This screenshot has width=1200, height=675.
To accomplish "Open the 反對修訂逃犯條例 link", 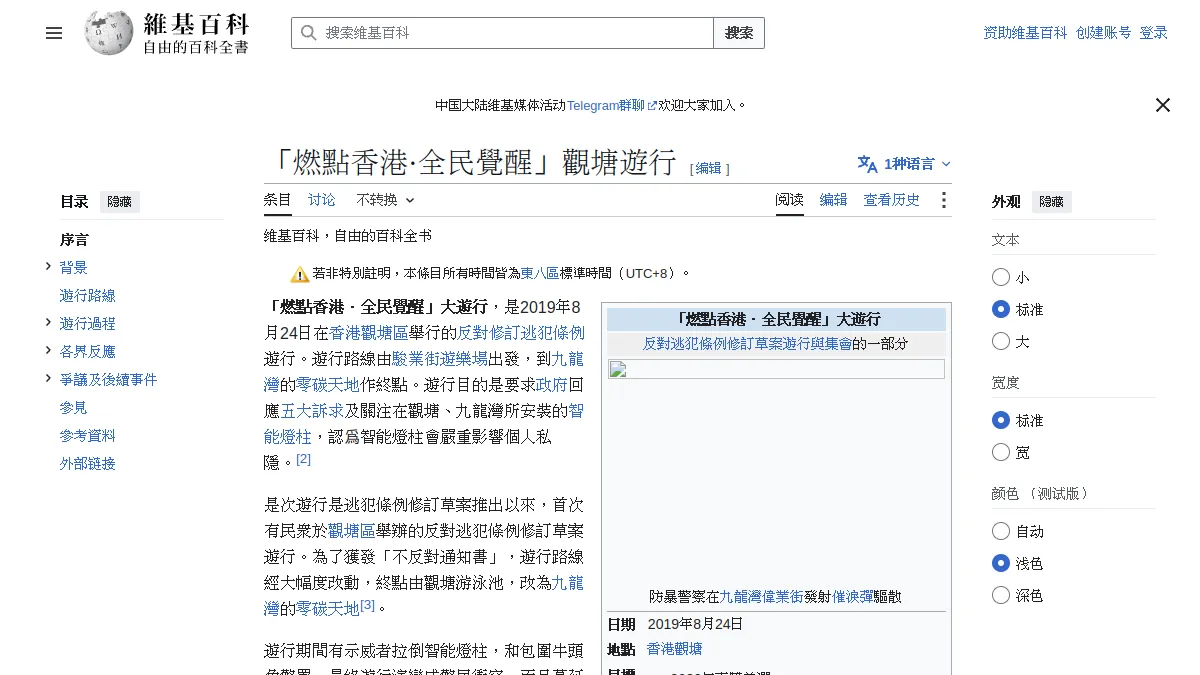I will point(521,333).
